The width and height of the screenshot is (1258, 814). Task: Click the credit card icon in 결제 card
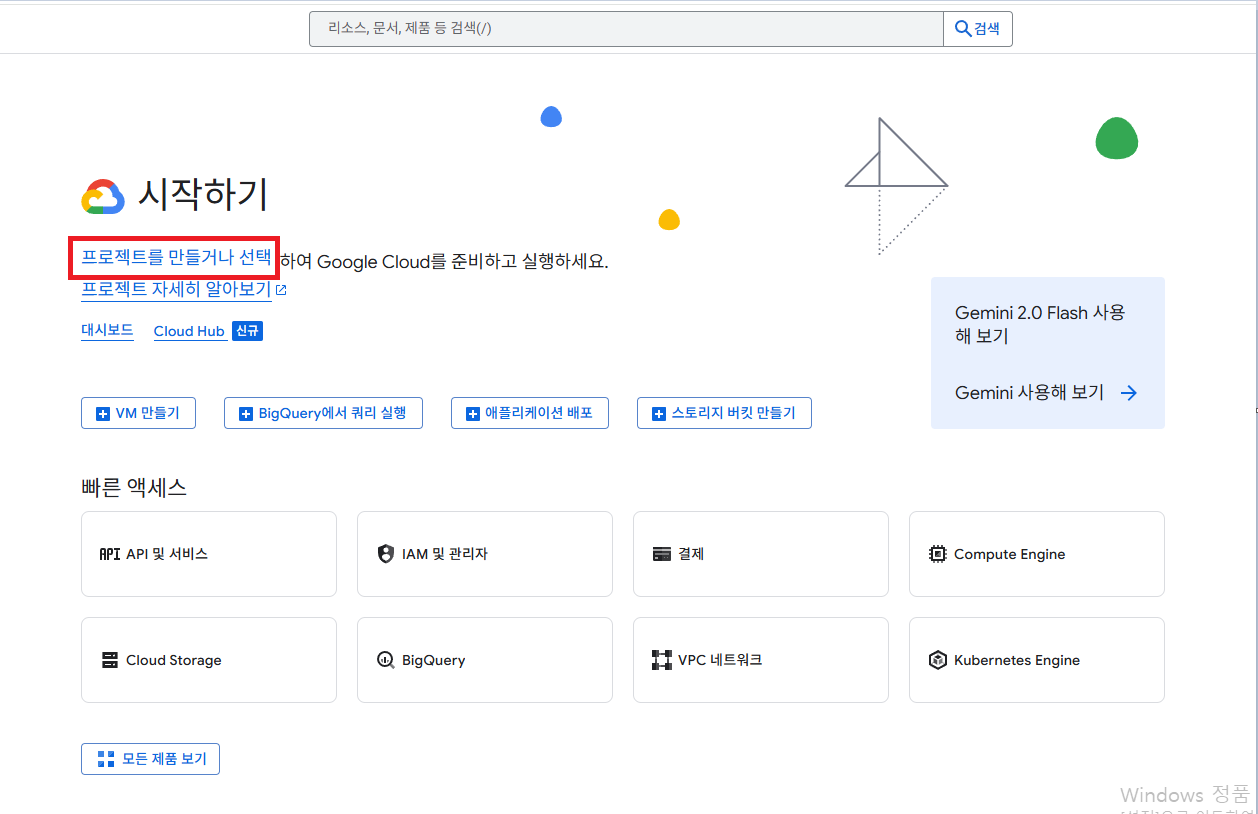(661, 554)
